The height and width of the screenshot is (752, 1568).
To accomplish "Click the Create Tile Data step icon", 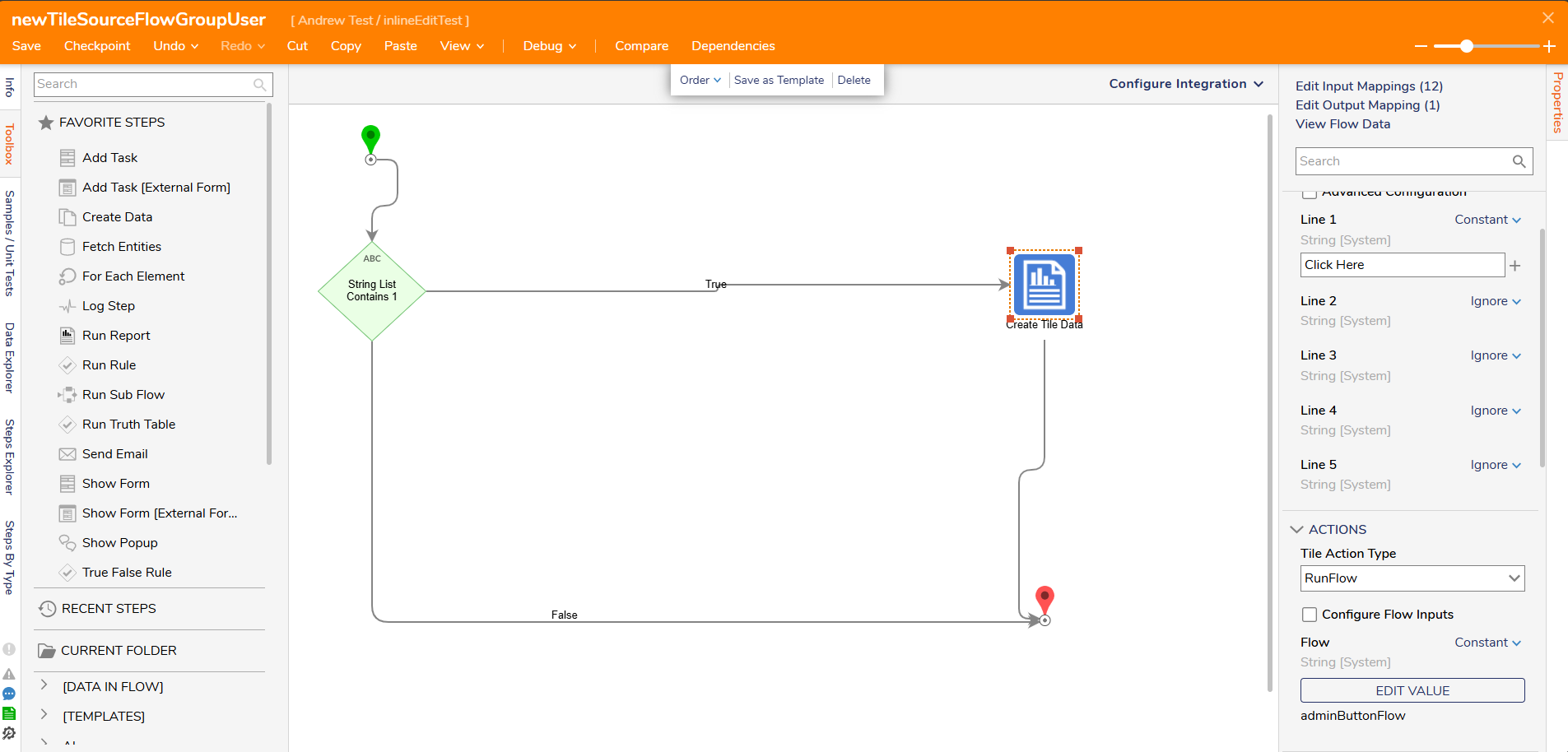I will point(1044,285).
